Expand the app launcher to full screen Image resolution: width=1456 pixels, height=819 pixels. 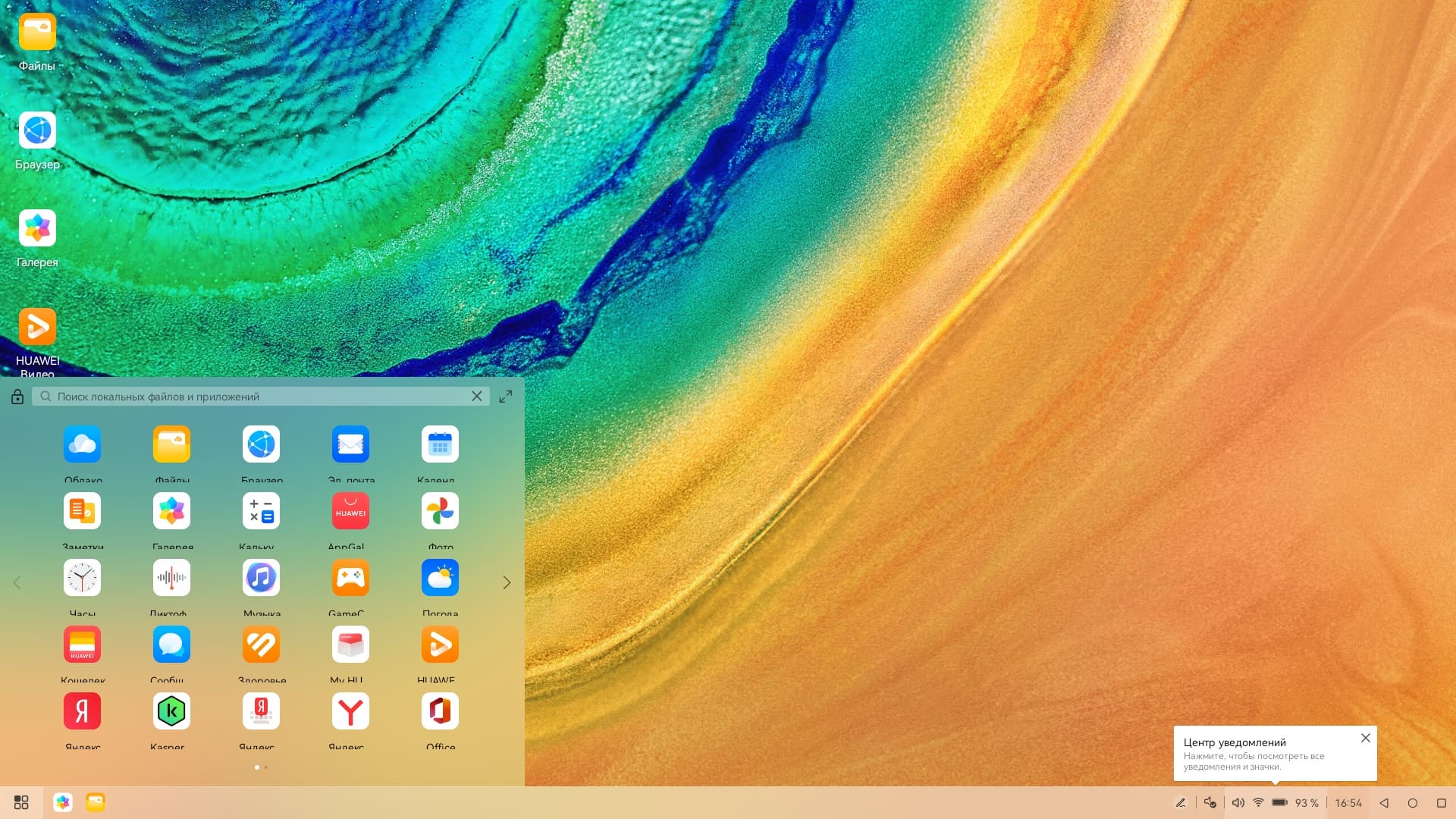[x=506, y=397]
